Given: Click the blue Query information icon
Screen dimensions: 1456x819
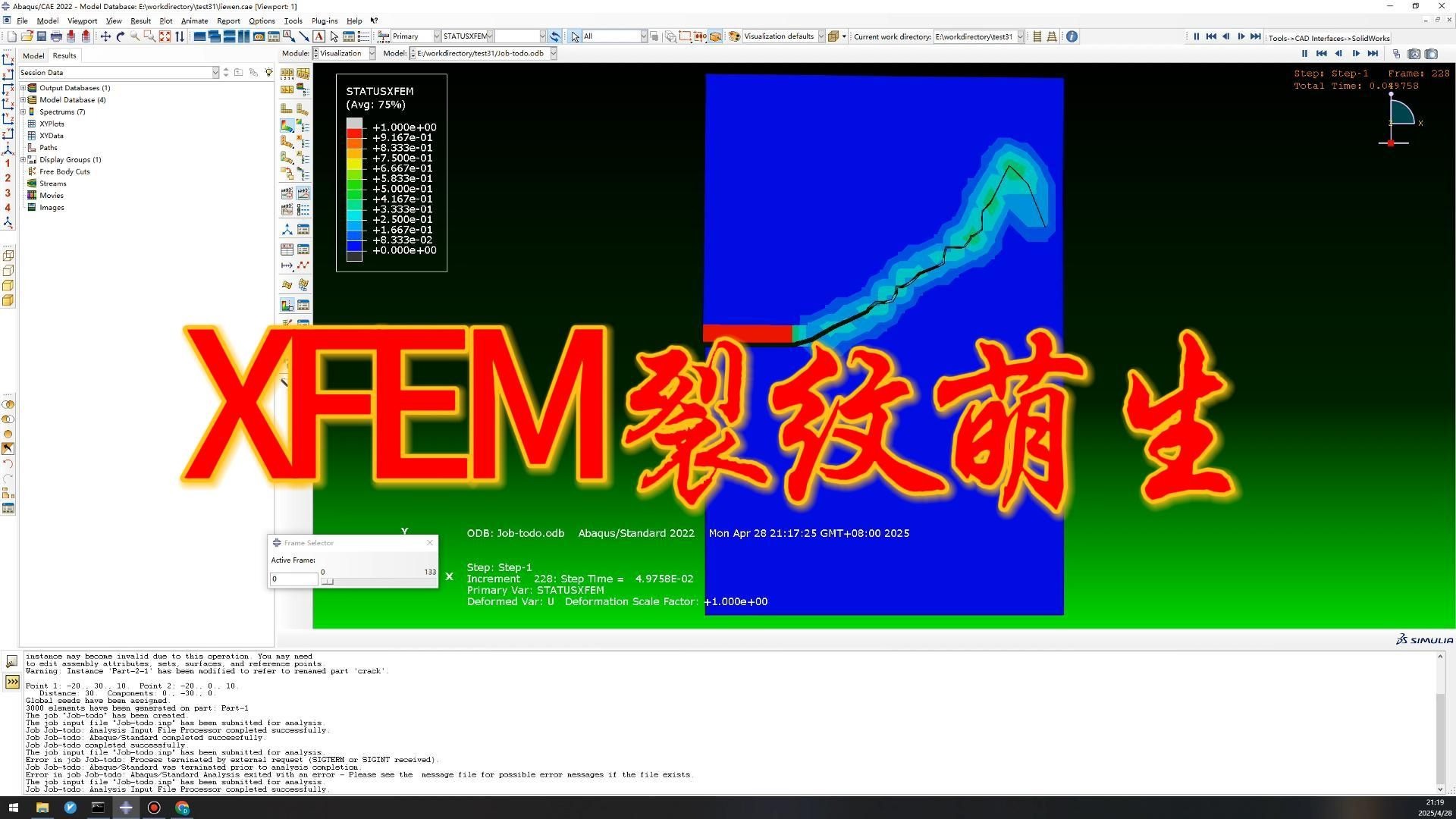Looking at the screenshot, I should click(1072, 36).
